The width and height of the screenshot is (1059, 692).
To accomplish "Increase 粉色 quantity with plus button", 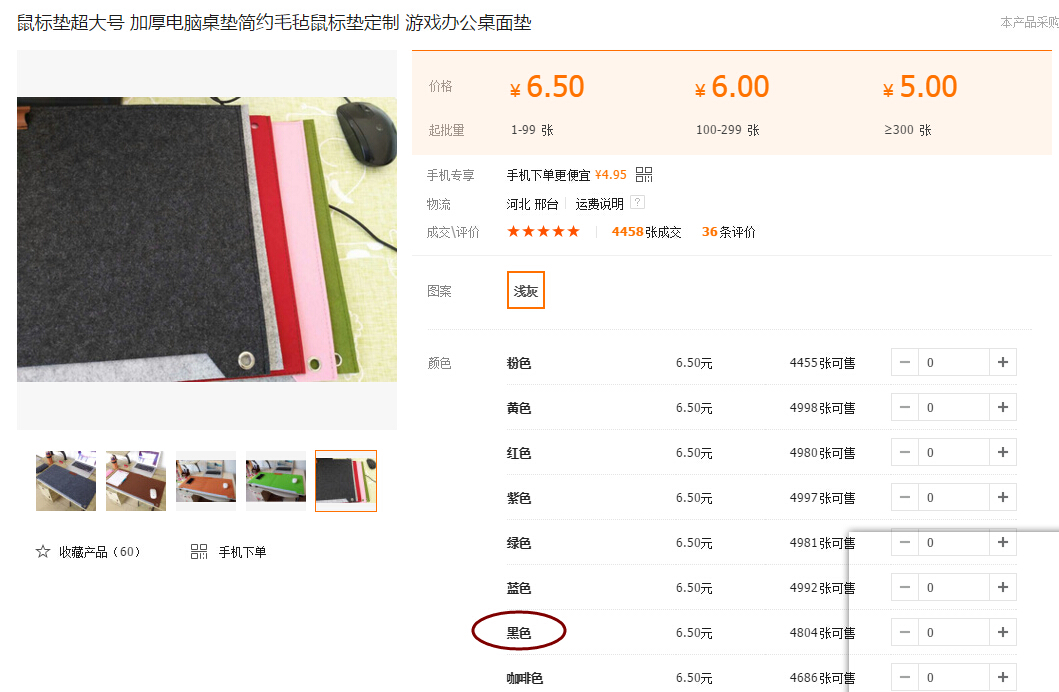I will 1003,363.
